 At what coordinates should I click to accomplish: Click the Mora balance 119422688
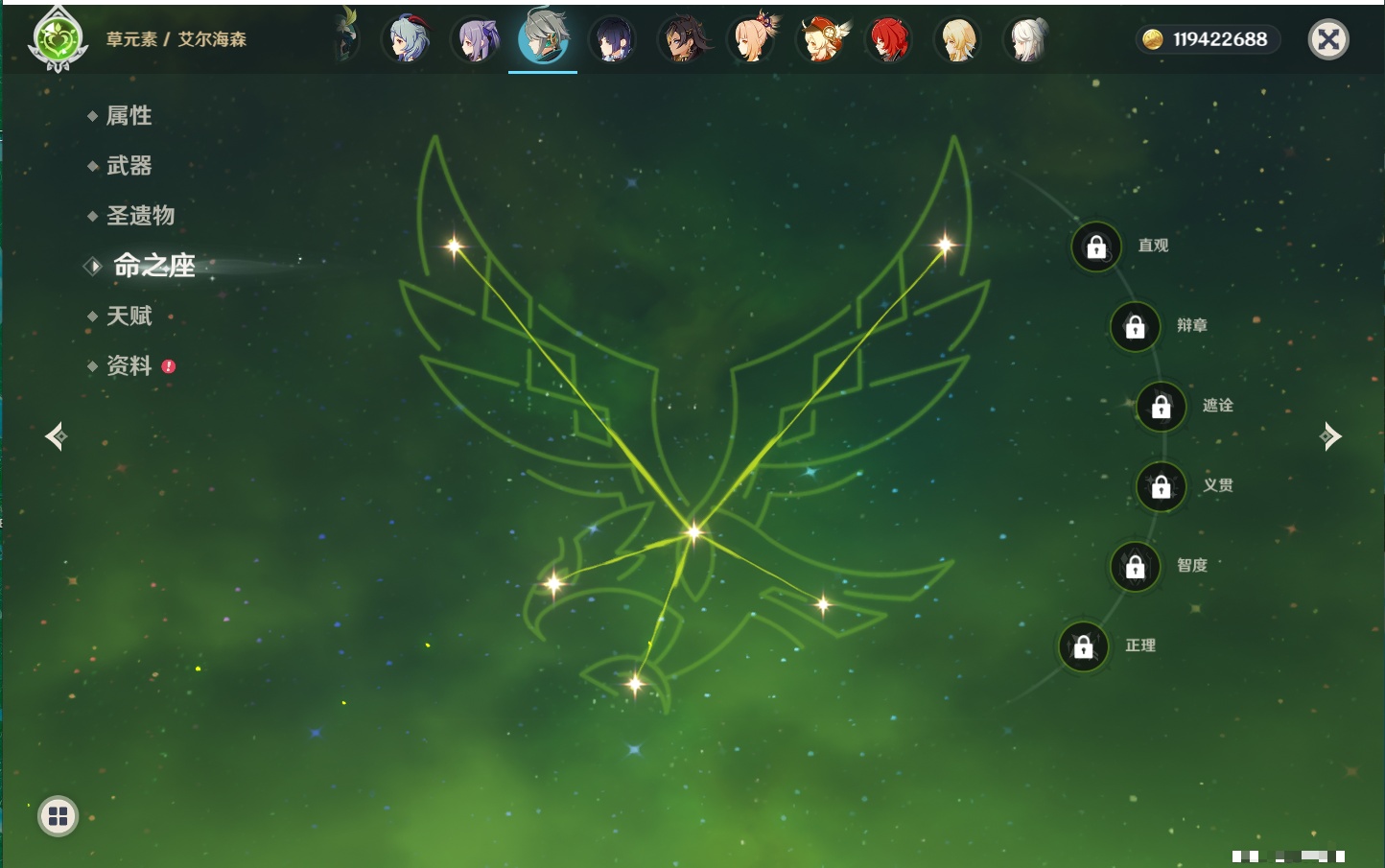(1220, 39)
